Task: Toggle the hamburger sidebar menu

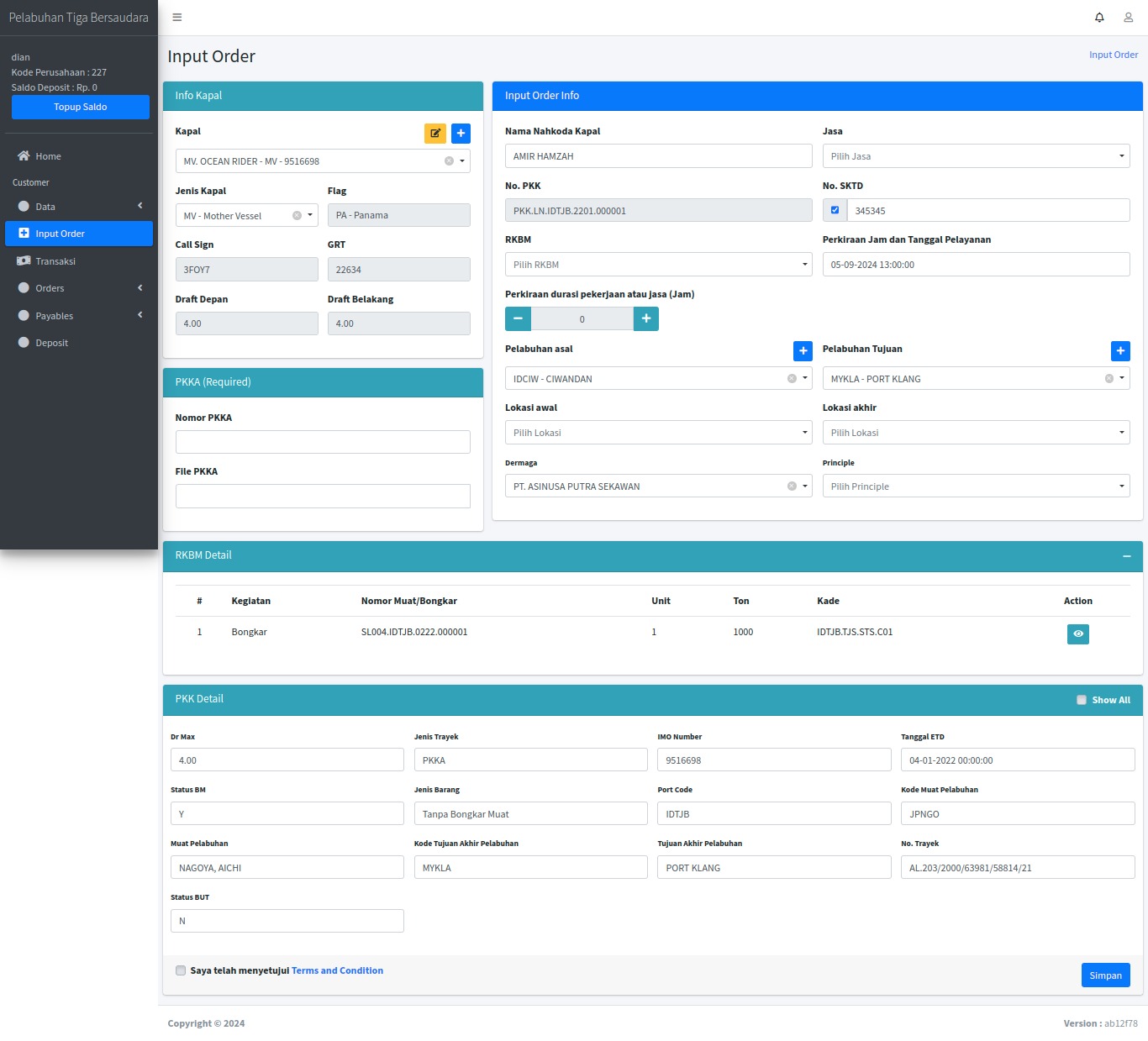Action: coord(177,18)
